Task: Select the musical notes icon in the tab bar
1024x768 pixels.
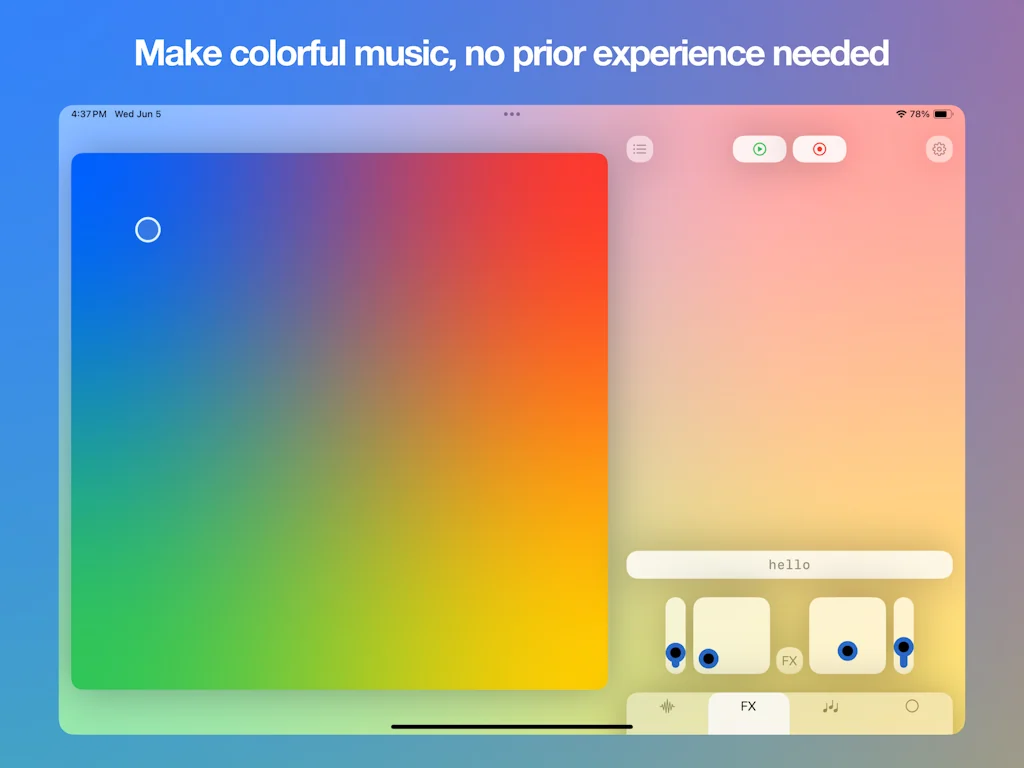Action: (x=830, y=706)
